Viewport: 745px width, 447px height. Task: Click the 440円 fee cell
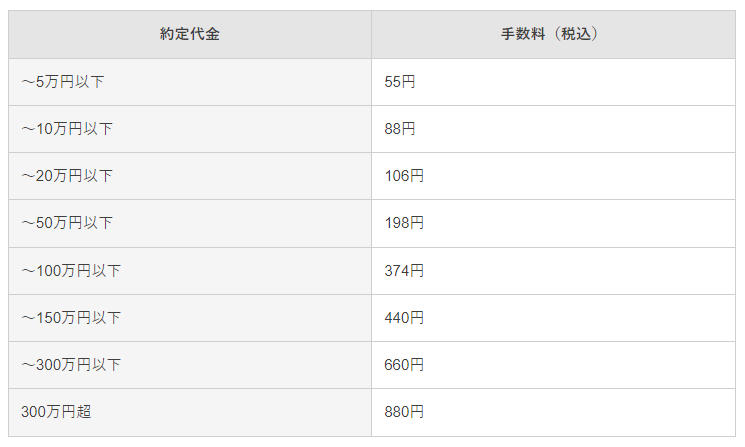point(404,318)
